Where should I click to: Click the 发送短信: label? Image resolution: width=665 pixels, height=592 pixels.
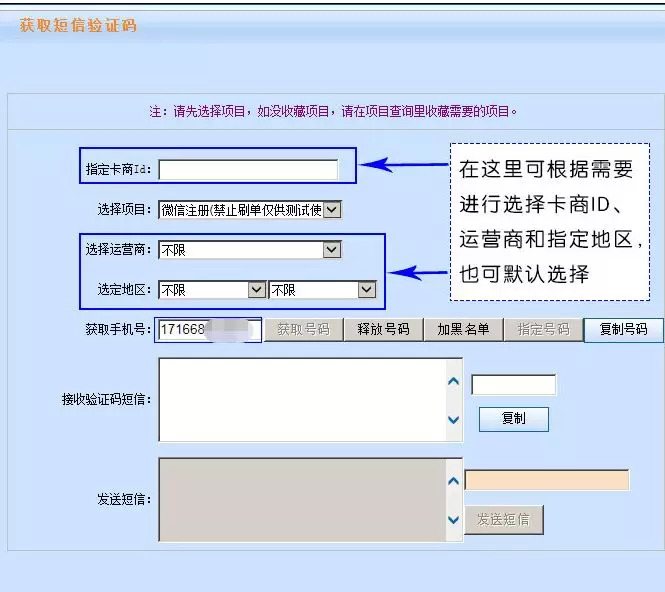124,500
